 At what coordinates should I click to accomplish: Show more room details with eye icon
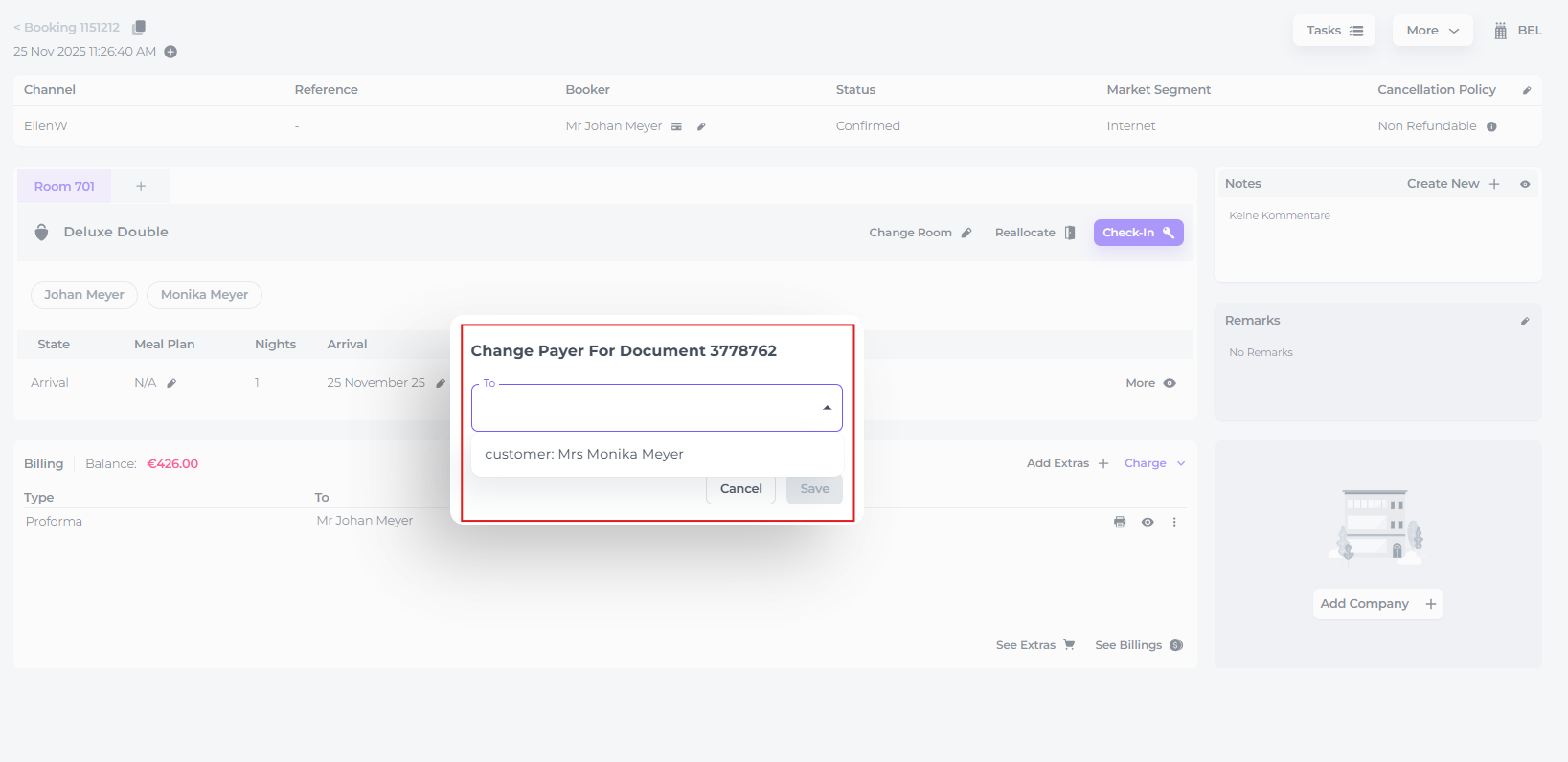point(1170,383)
